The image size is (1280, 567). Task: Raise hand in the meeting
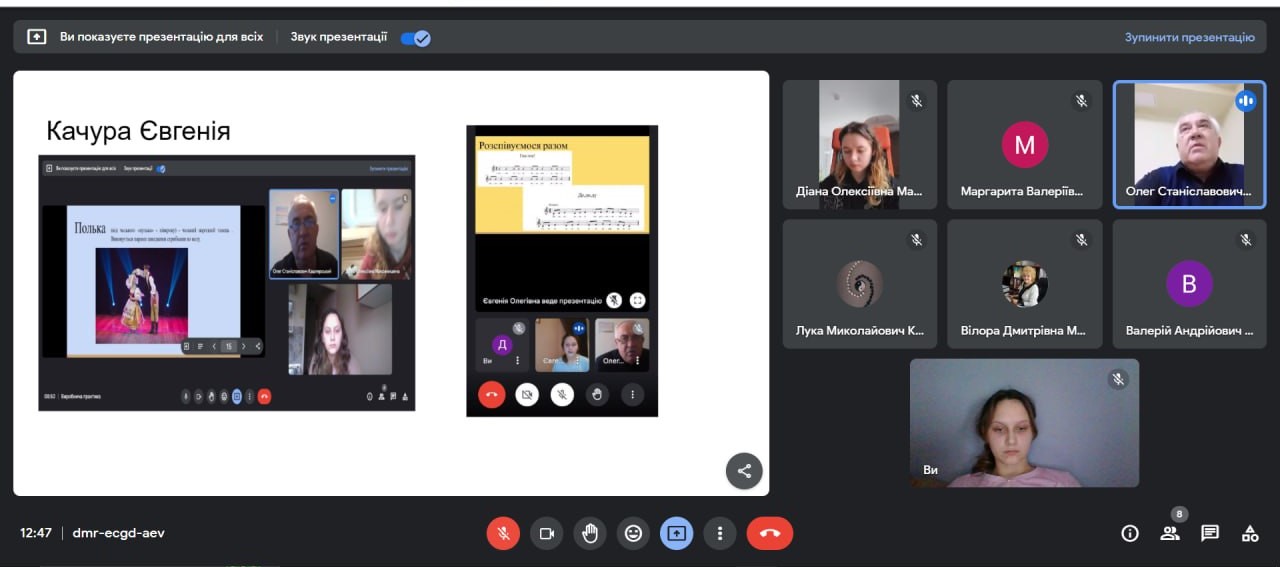click(590, 533)
